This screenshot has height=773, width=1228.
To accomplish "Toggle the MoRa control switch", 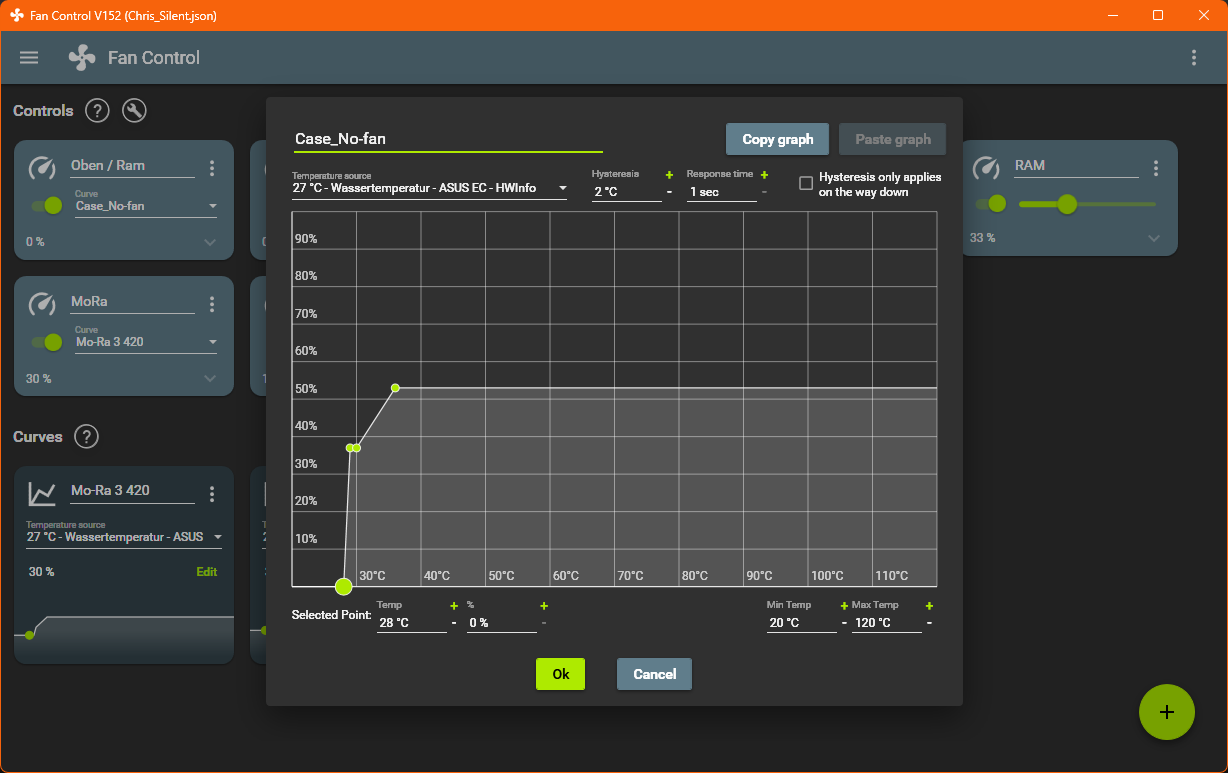I will click(47, 342).
